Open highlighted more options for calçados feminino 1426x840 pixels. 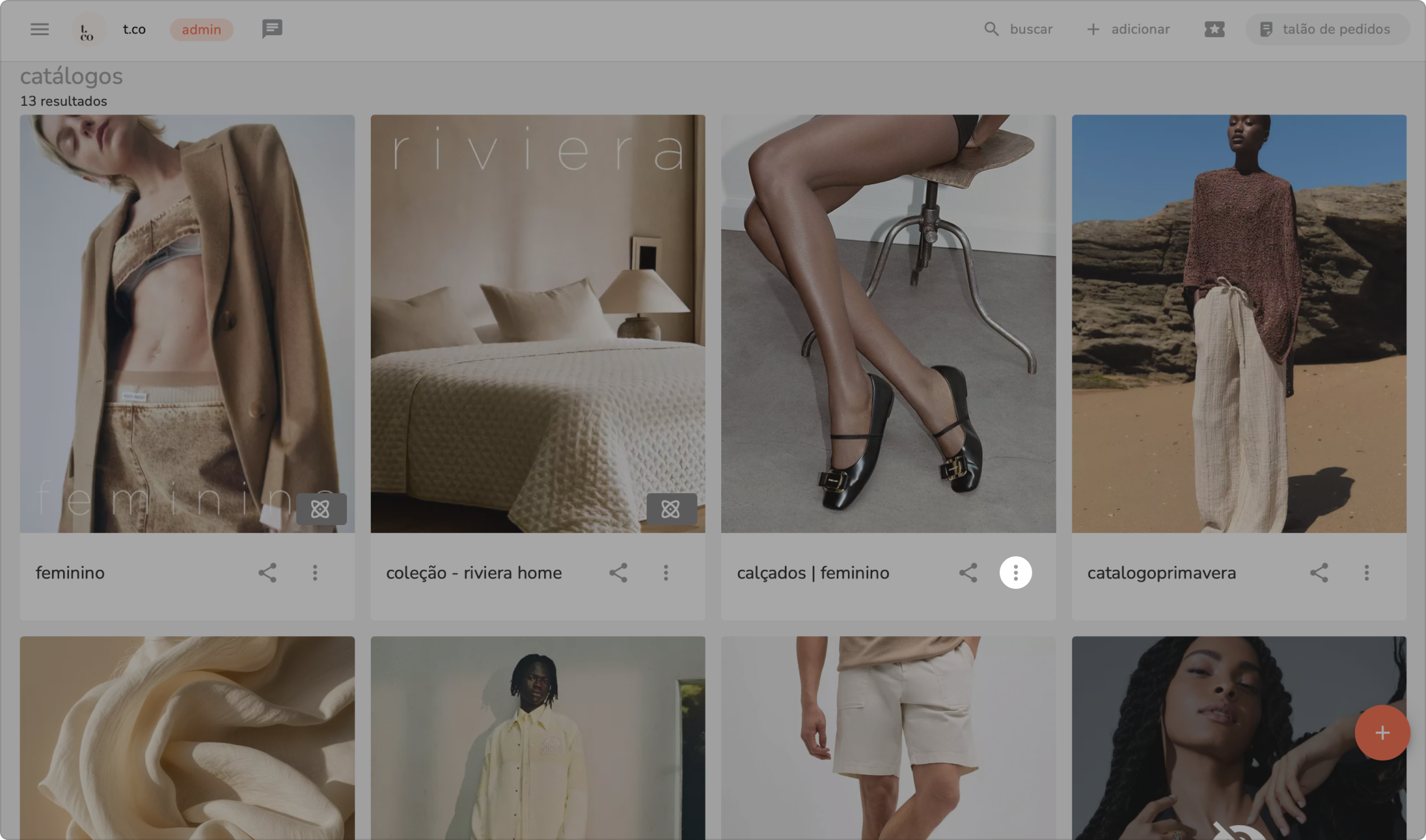click(x=1015, y=573)
